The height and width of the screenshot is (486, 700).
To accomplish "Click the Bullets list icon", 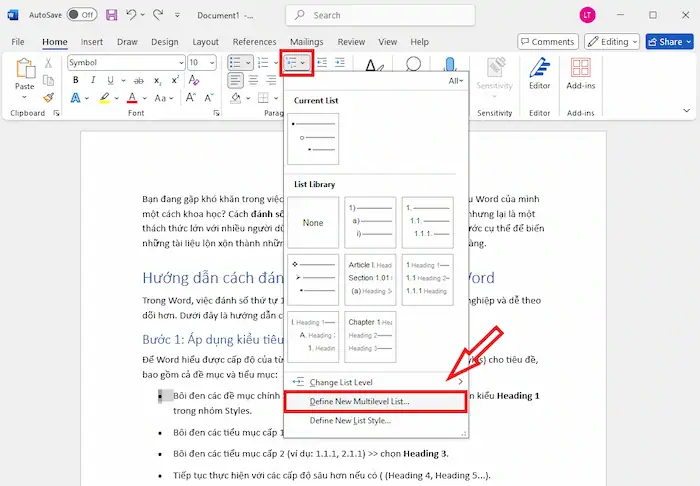I will pyautogui.click(x=234, y=62).
